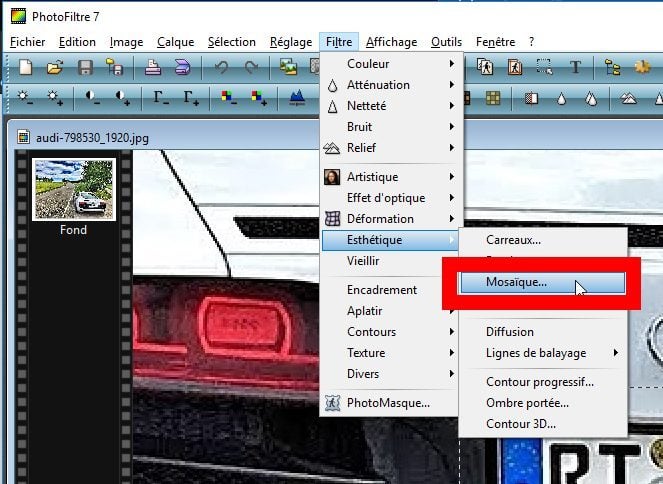Select the Fond layer thumbnail

coord(74,189)
